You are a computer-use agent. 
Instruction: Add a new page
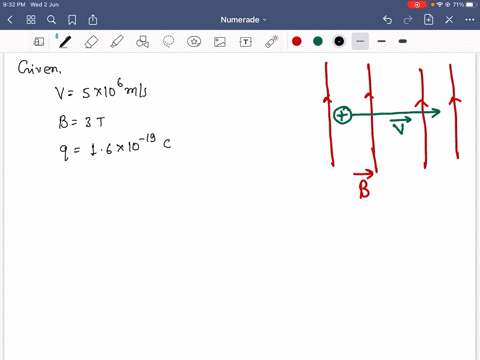pyautogui.click(x=428, y=20)
